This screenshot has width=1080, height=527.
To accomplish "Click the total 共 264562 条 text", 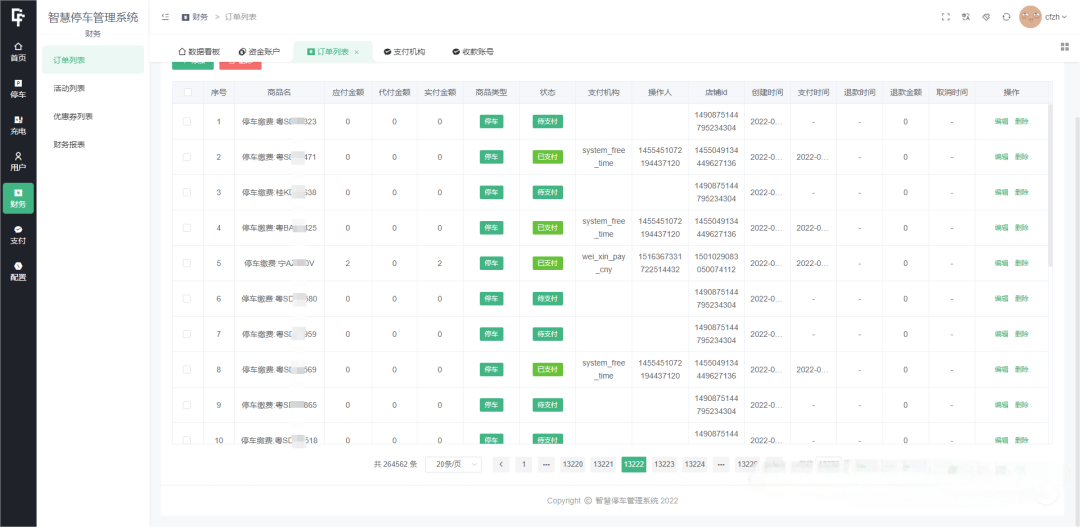I will [395, 464].
